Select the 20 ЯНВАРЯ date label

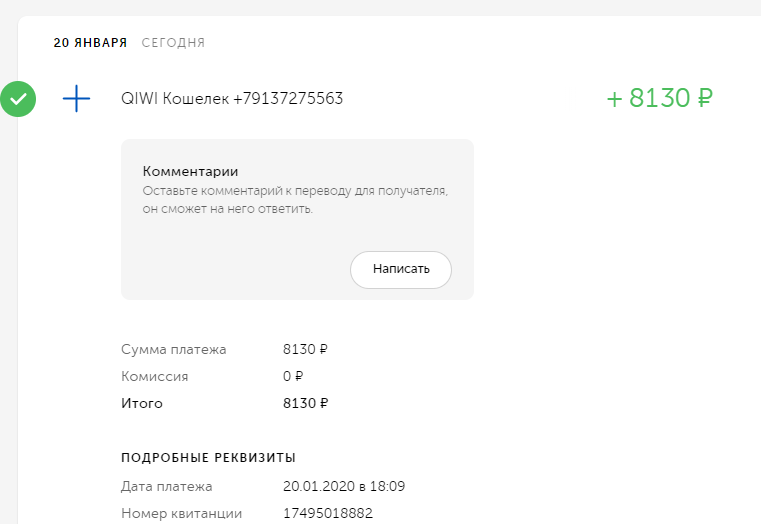click(x=90, y=43)
